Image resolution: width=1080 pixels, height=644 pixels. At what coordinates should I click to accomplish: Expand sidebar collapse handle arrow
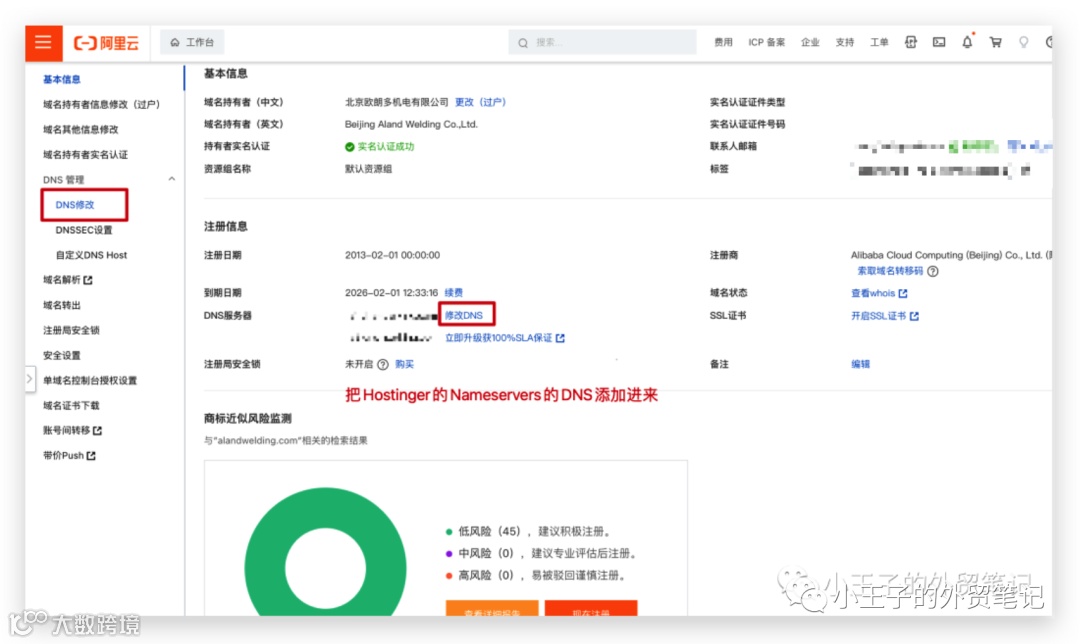(30, 379)
